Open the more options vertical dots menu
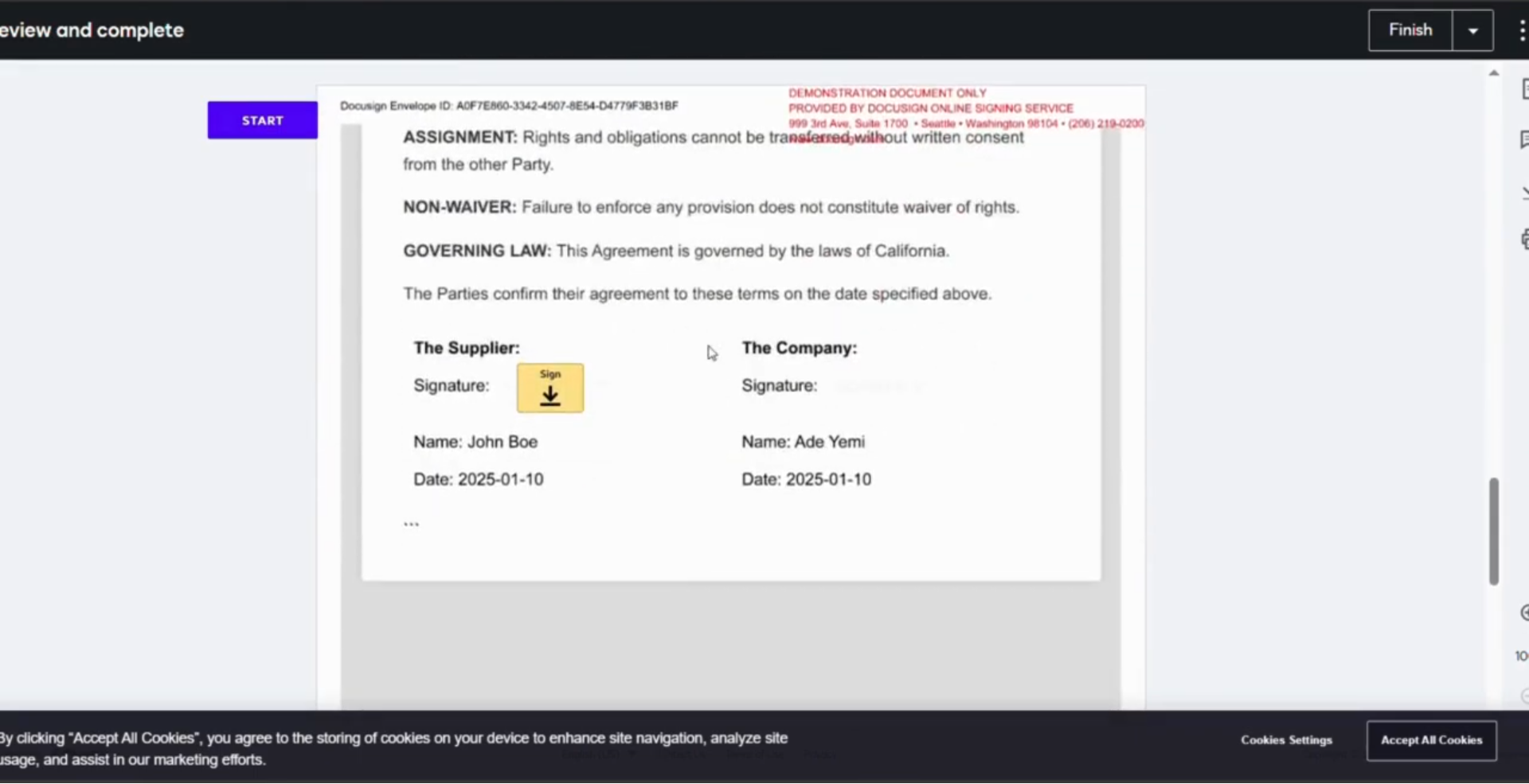Screen dimensions: 1529x784 click(1521, 30)
